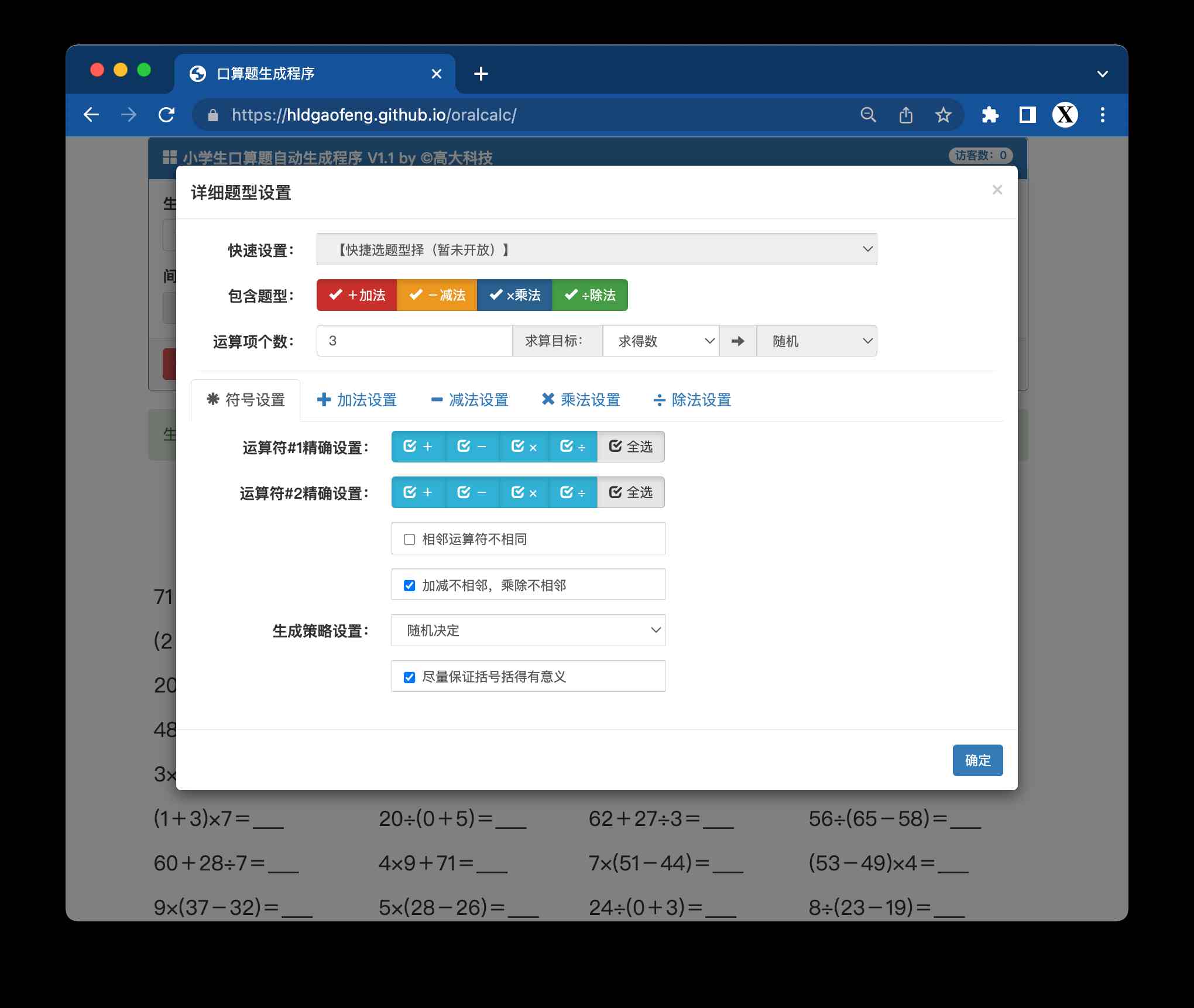This screenshot has width=1194, height=1008.
Task: Open the 快速设置 dropdown
Action: click(596, 249)
